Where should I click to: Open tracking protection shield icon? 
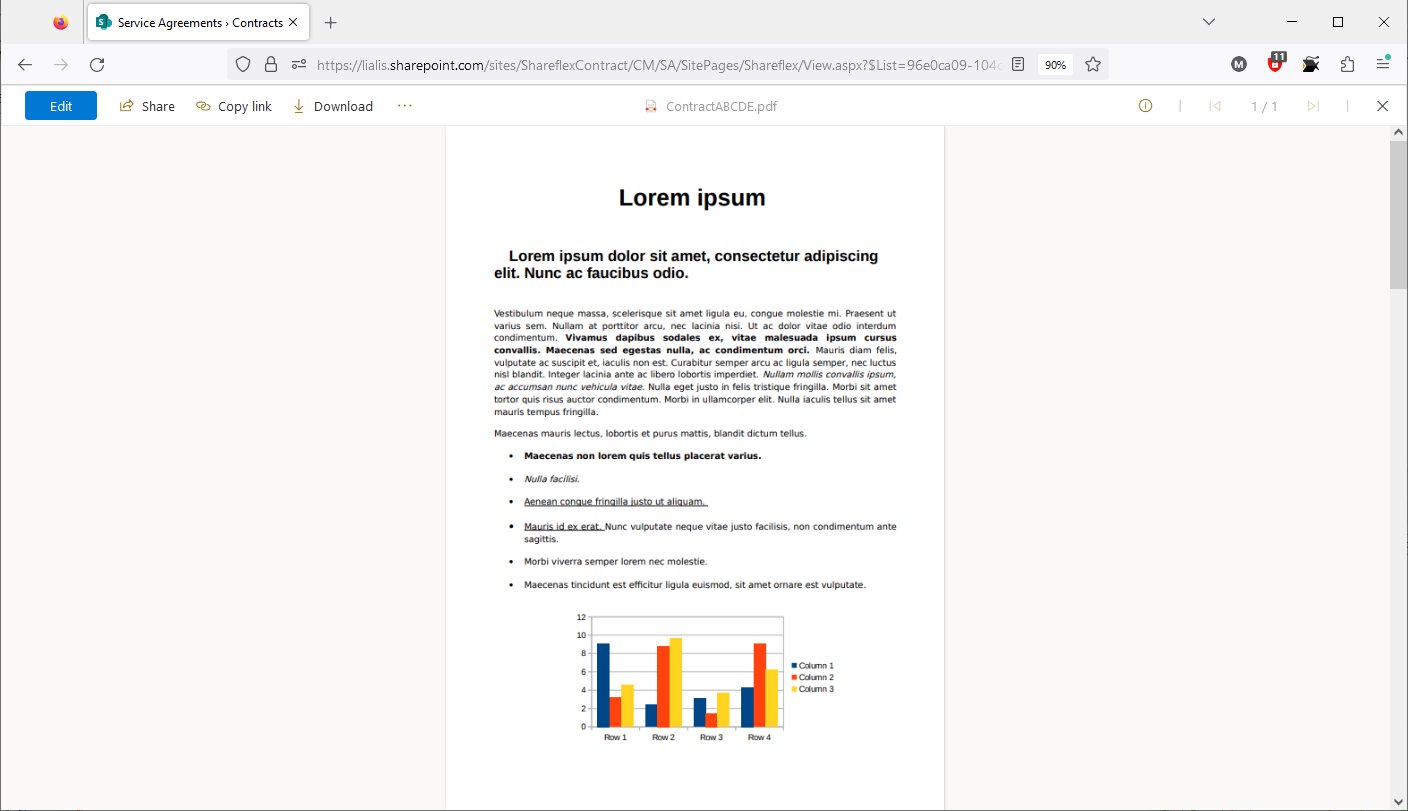[242, 64]
